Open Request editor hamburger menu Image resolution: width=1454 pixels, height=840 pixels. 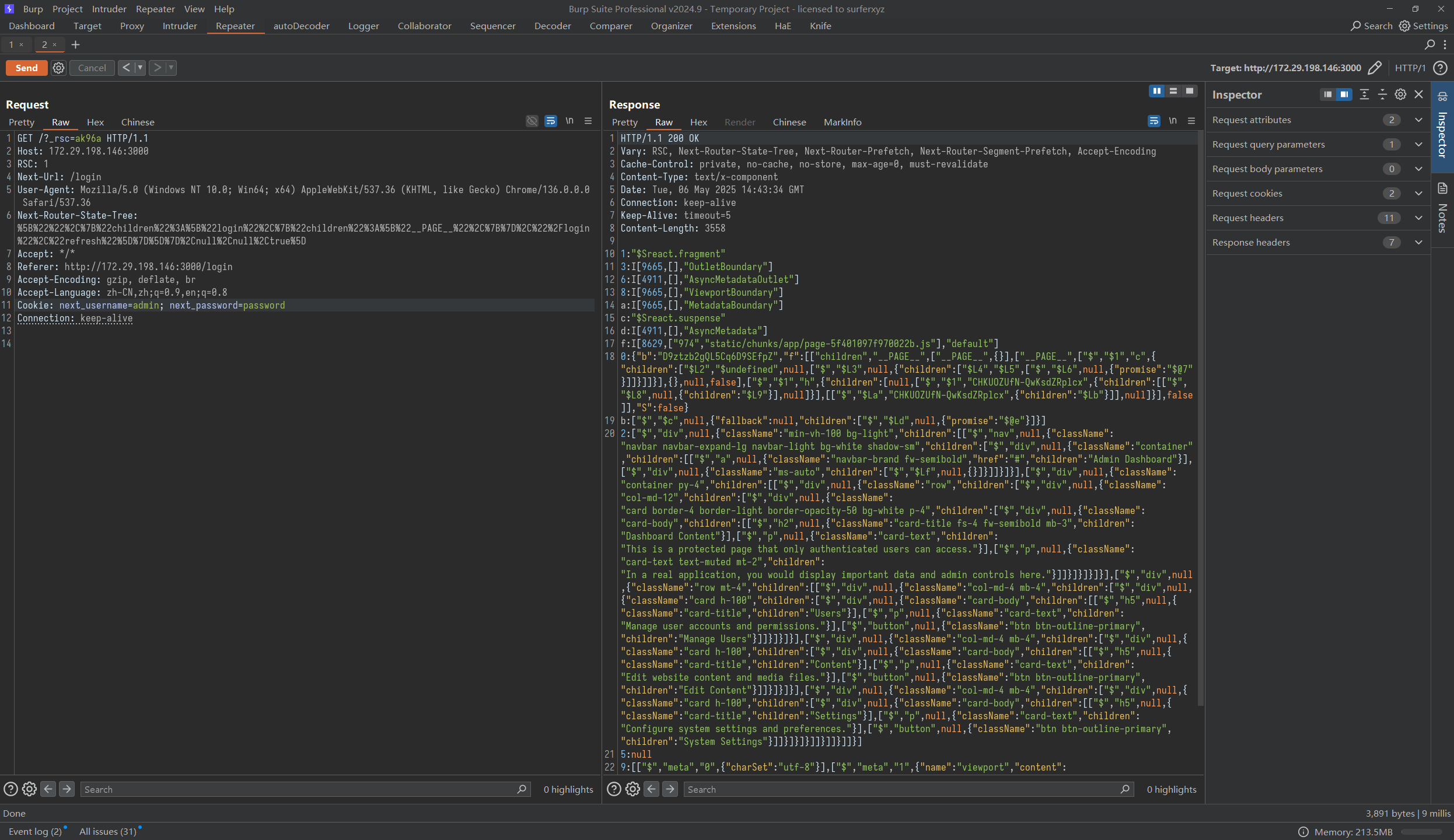(x=588, y=121)
